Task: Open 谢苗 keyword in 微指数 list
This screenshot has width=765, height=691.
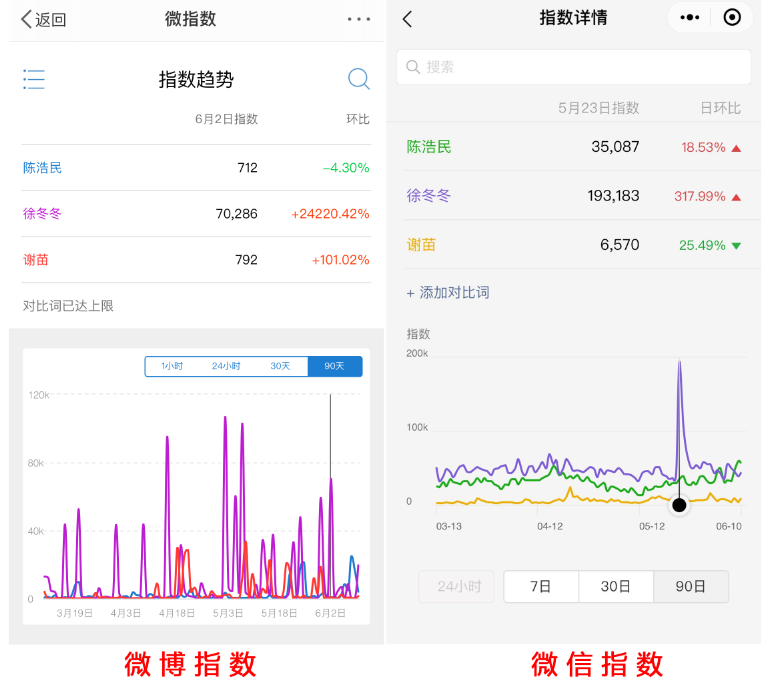Action: [x=36, y=260]
